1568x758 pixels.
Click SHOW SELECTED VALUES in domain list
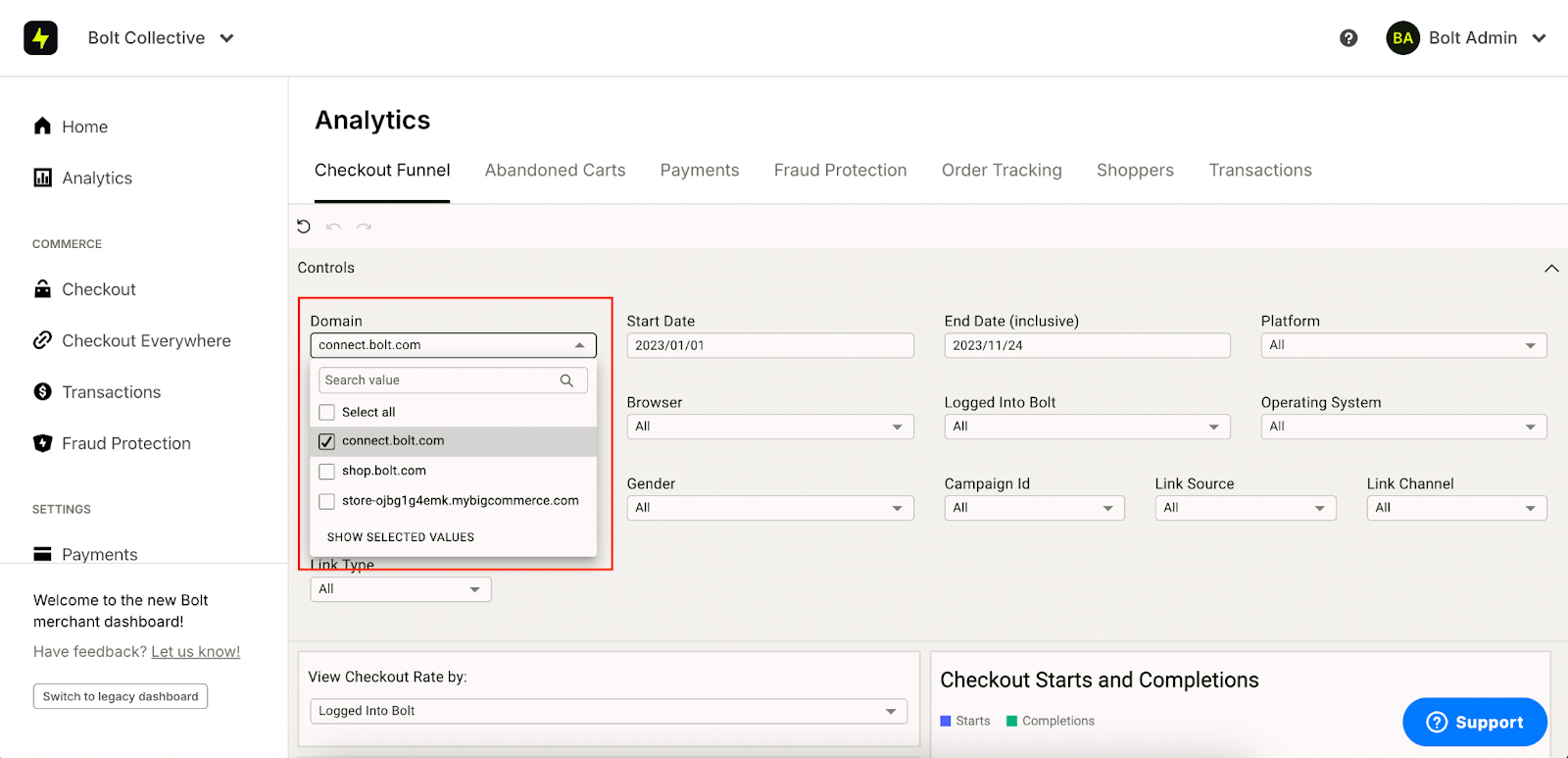401,537
